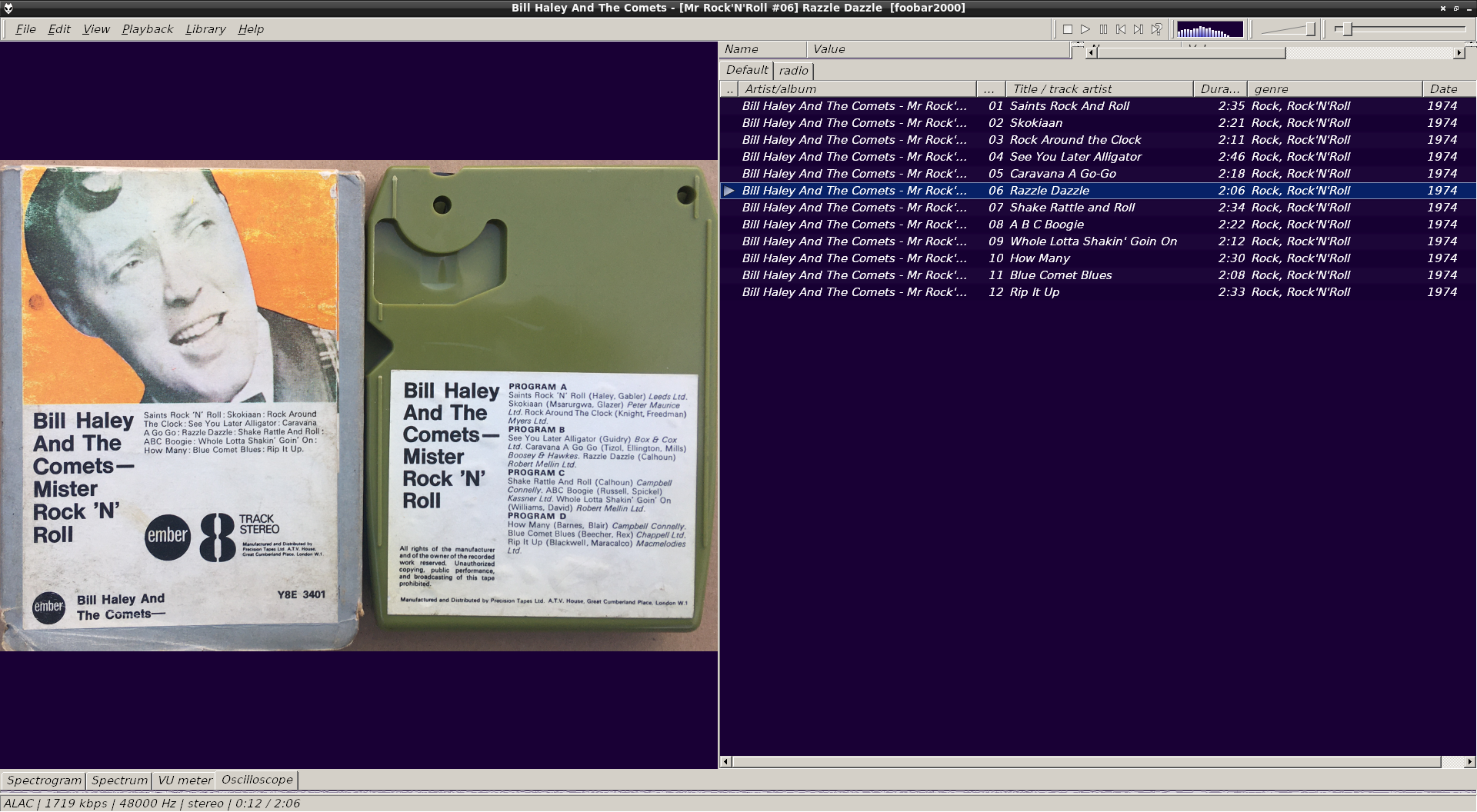The height and width of the screenshot is (812, 1477).
Task: Sort by the Date column header
Action: pyautogui.click(x=1449, y=89)
